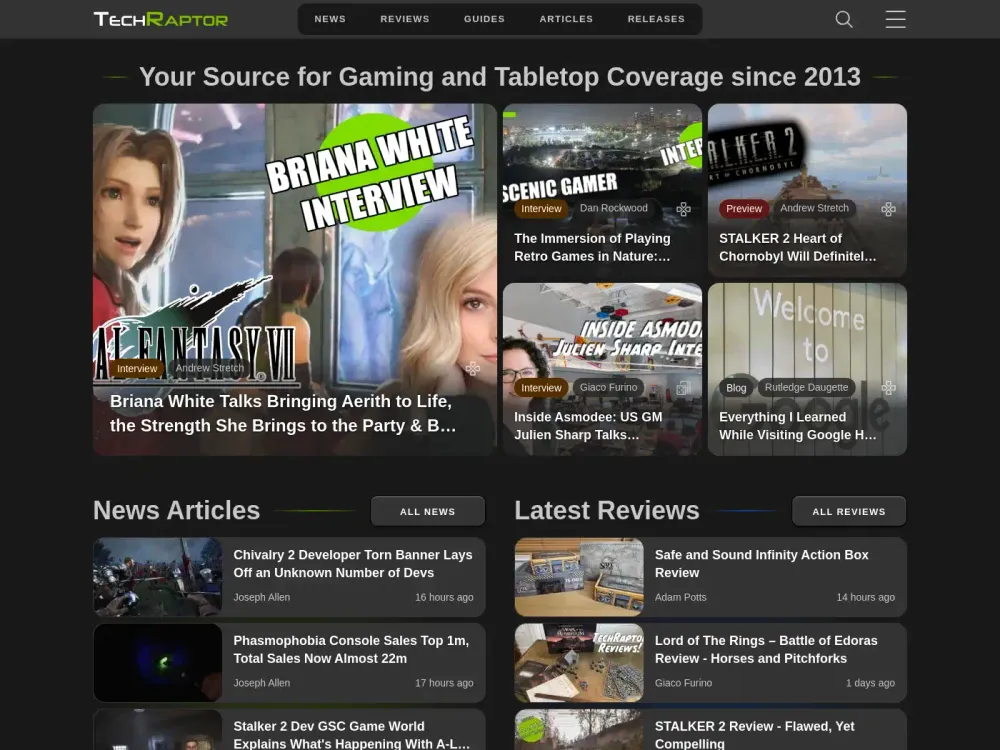Viewport: 1000px width, 750px height.
Task: Select Releases in the navigation bar
Action: pos(656,19)
